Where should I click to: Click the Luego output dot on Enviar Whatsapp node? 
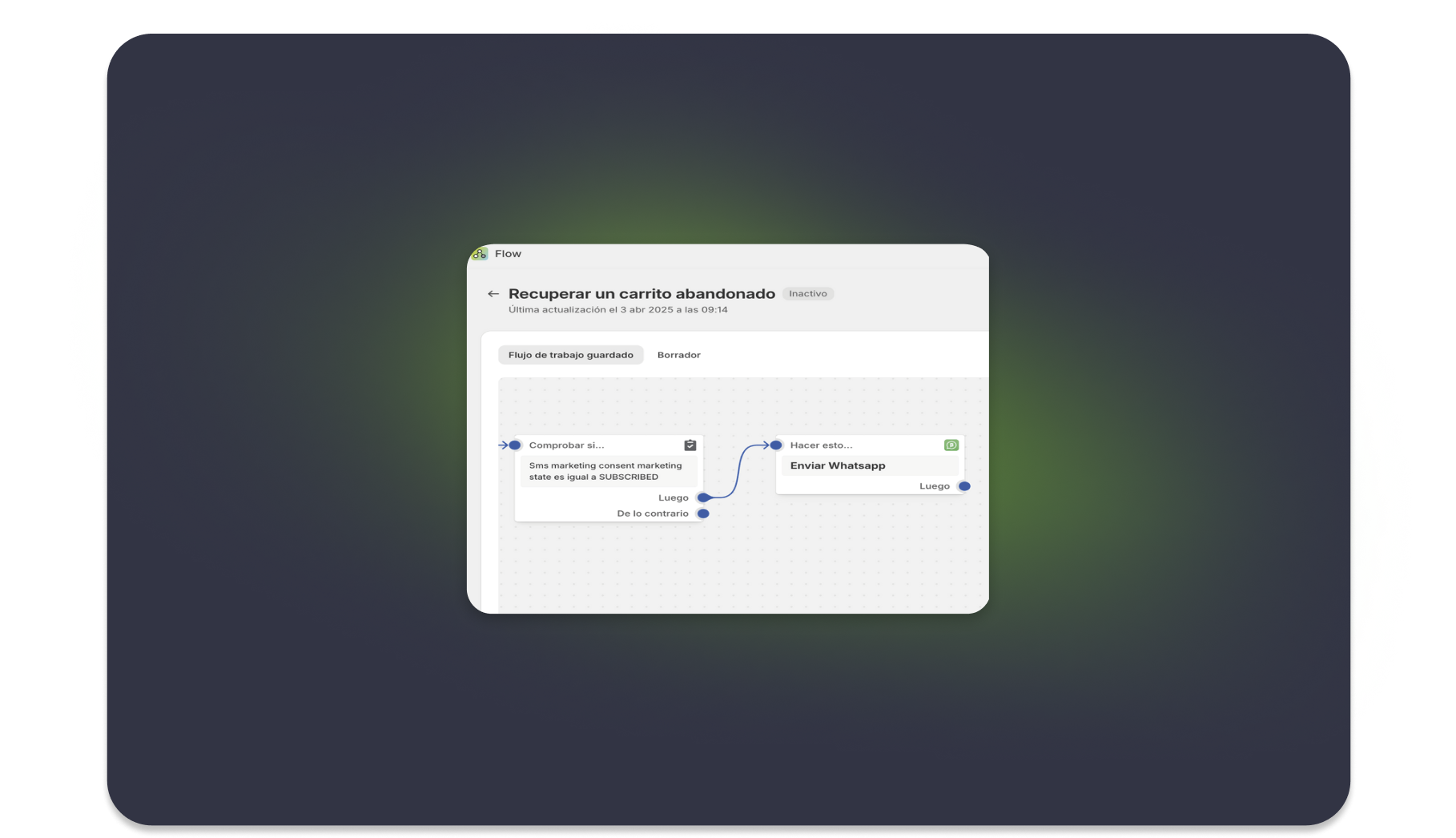point(964,486)
